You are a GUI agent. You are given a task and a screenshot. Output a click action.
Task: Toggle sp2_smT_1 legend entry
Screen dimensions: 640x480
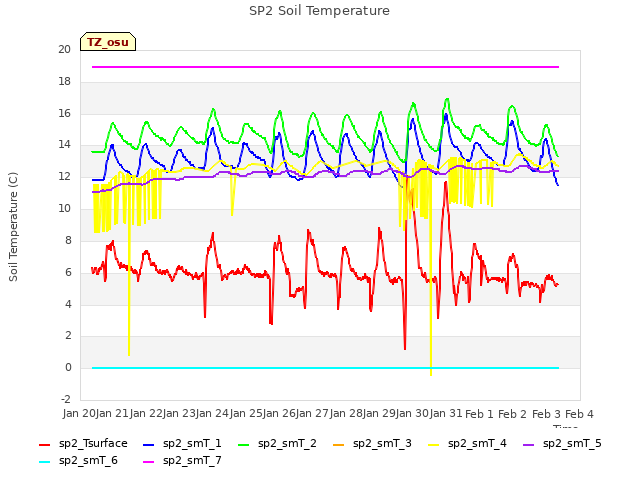click(x=182, y=444)
